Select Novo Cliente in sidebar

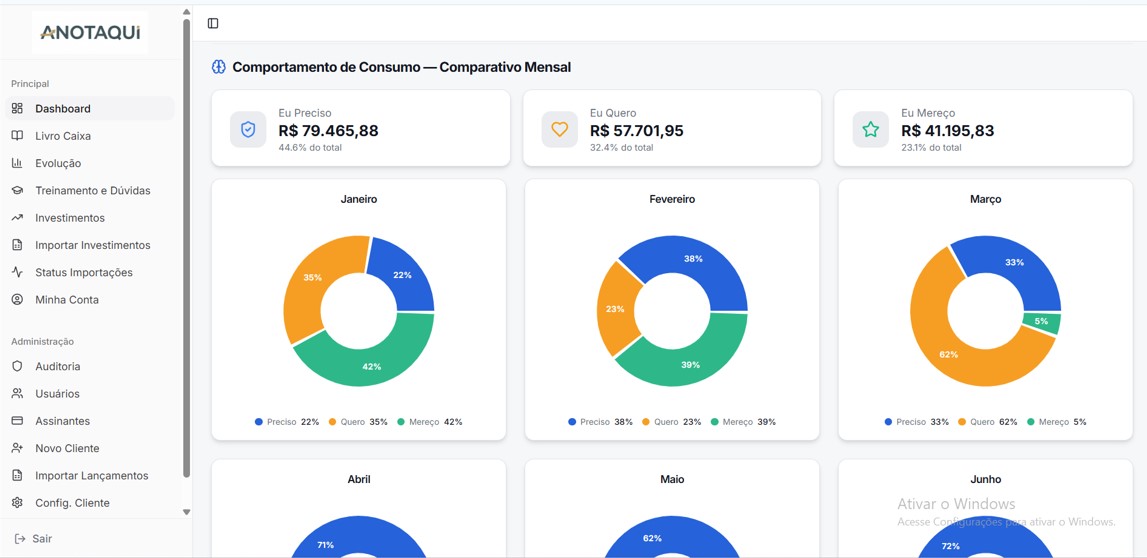[x=90, y=448]
